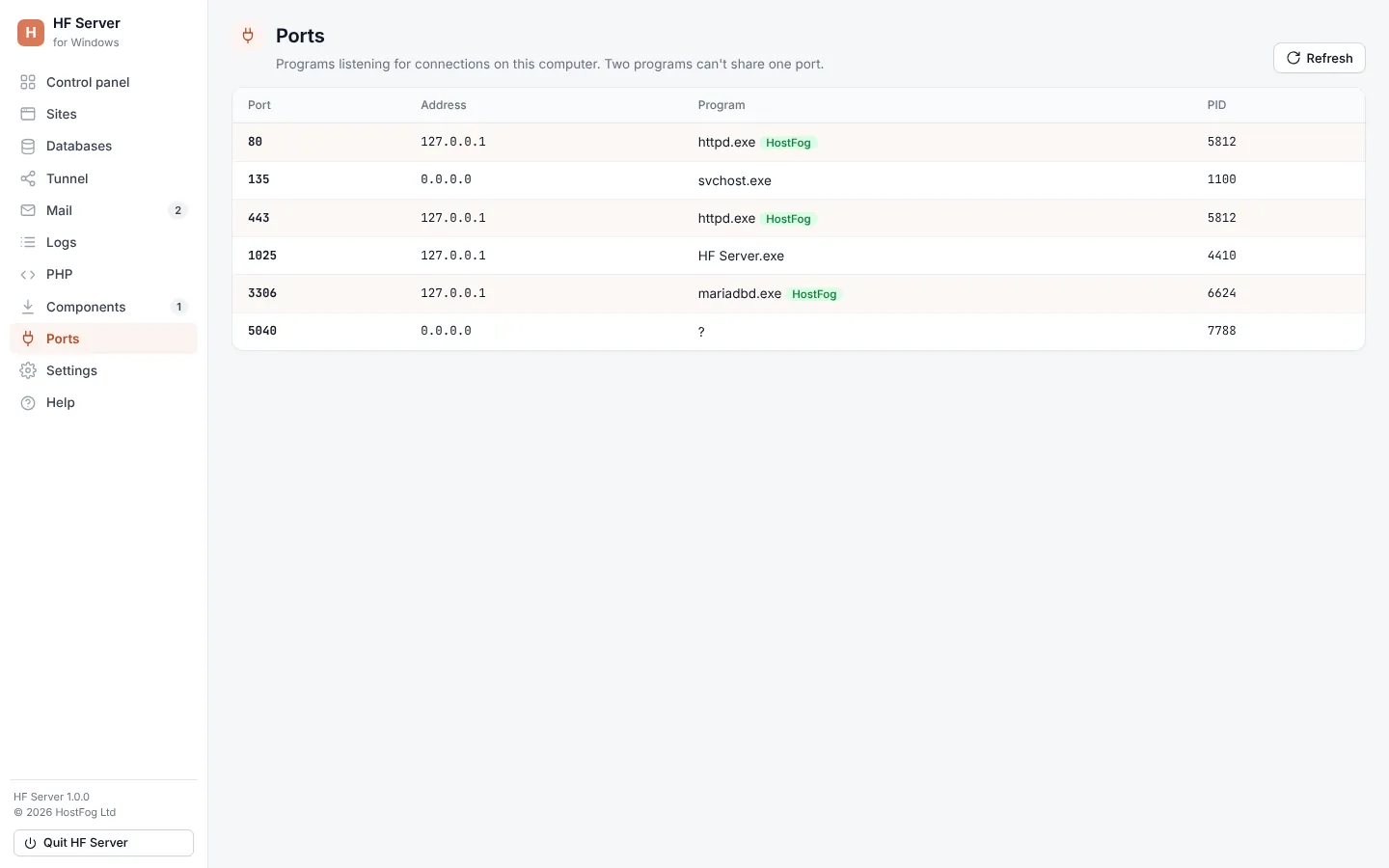The height and width of the screenshot is (868, 1389).
Task: Click the HF Server logo icon
Action: (31, 32)
